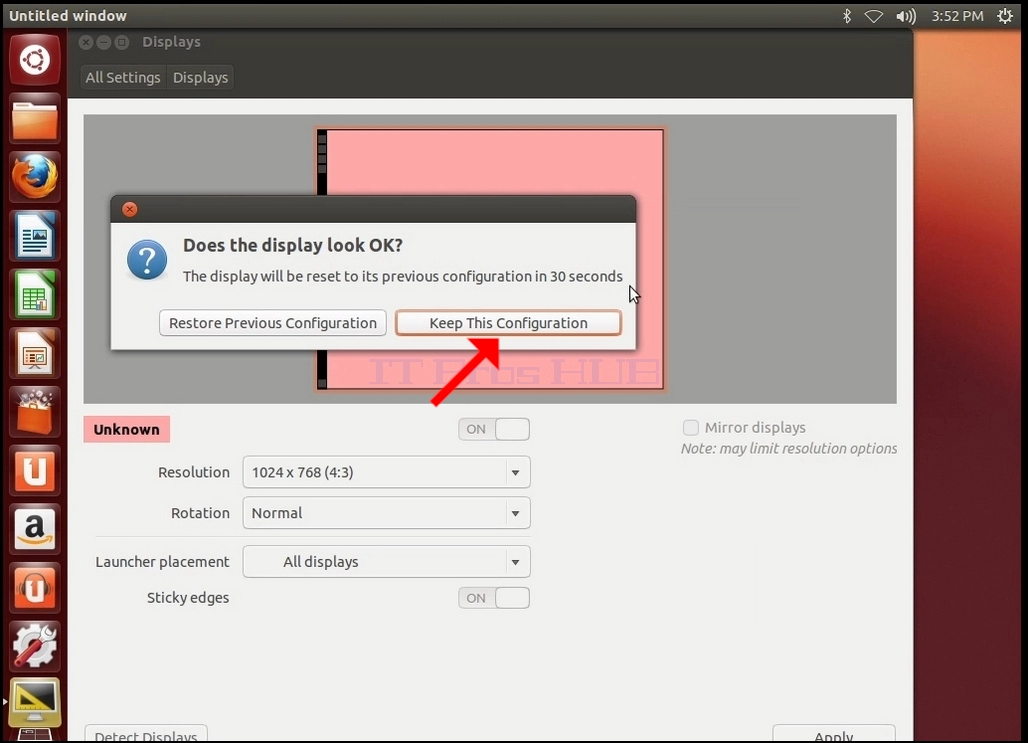Viewport: 1028px width, 743px height.
Task: Open LibreOffice Calc spreadsheet from the launcher
Action: (35, 294)
